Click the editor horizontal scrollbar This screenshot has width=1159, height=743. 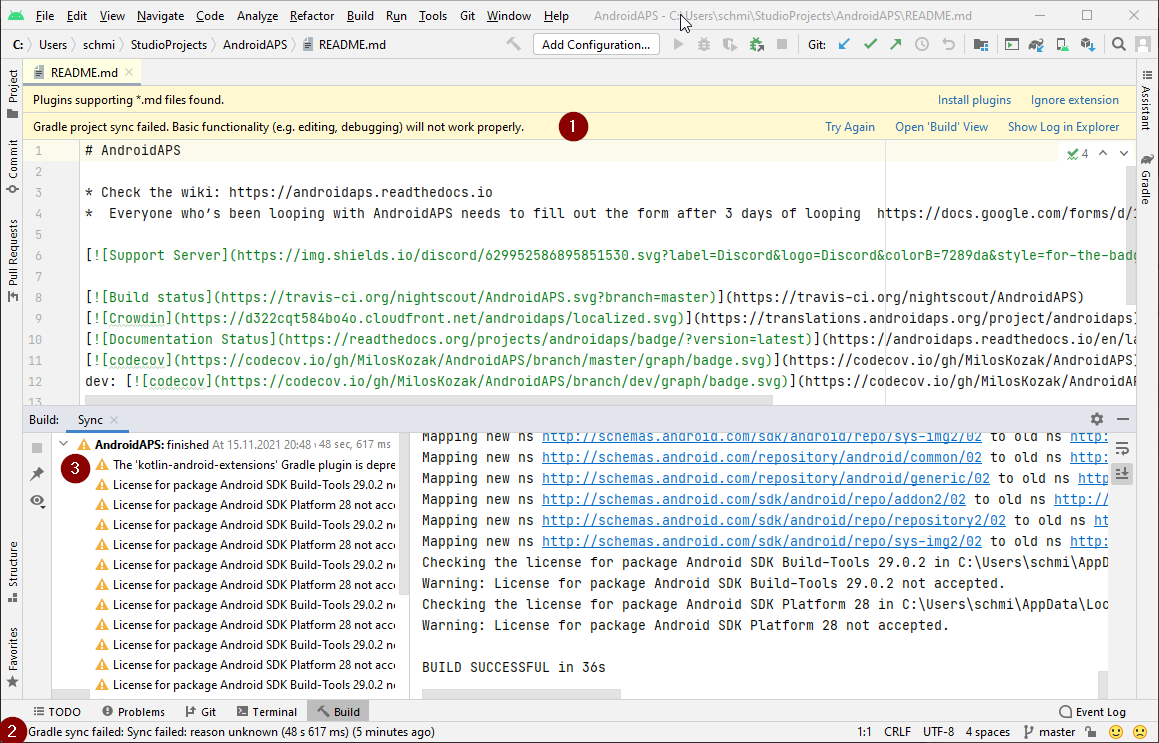(x=429, y=400)
